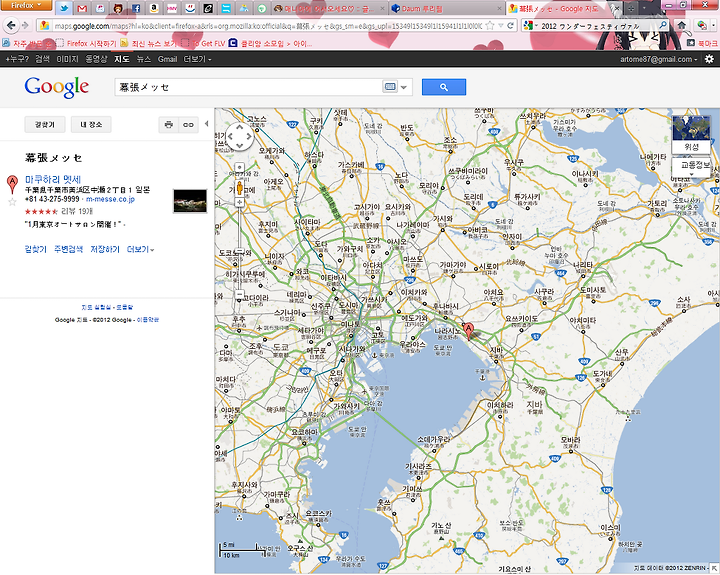Screen dimensions: 720x575
Task: Click the browser Back arrow button
Action: 11,25
